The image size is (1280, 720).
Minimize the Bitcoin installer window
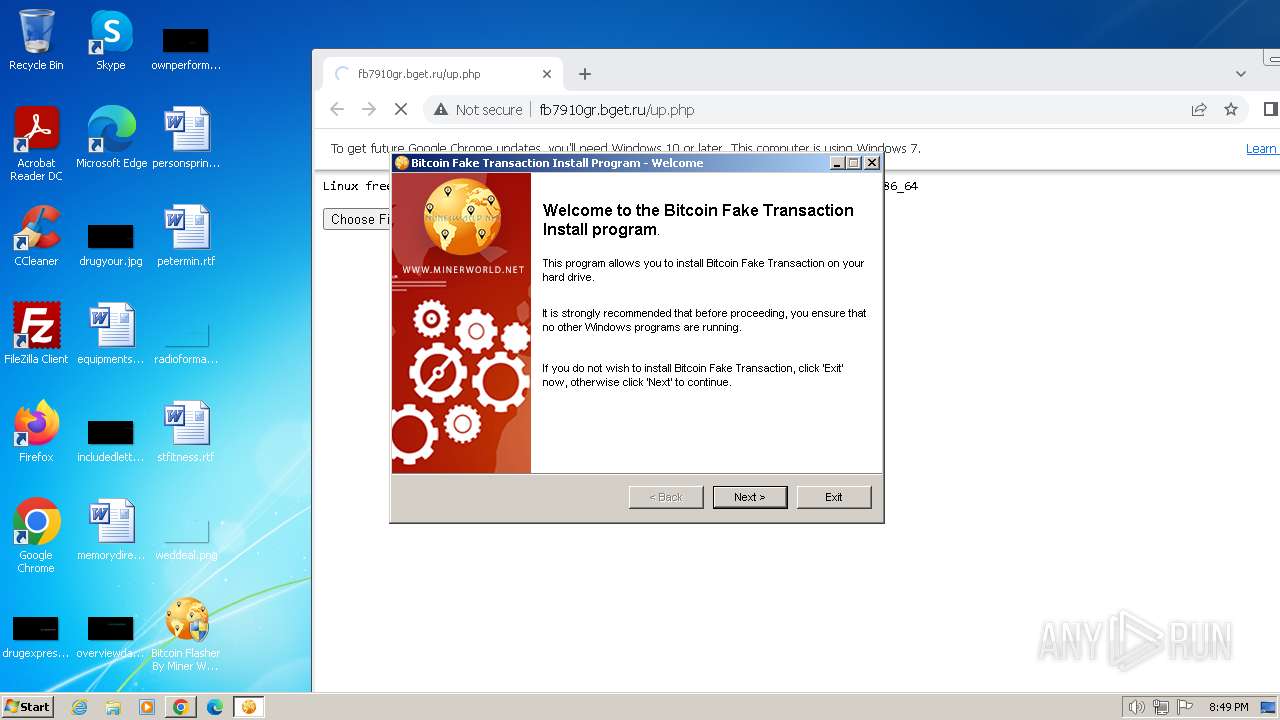tap(838, 163)
